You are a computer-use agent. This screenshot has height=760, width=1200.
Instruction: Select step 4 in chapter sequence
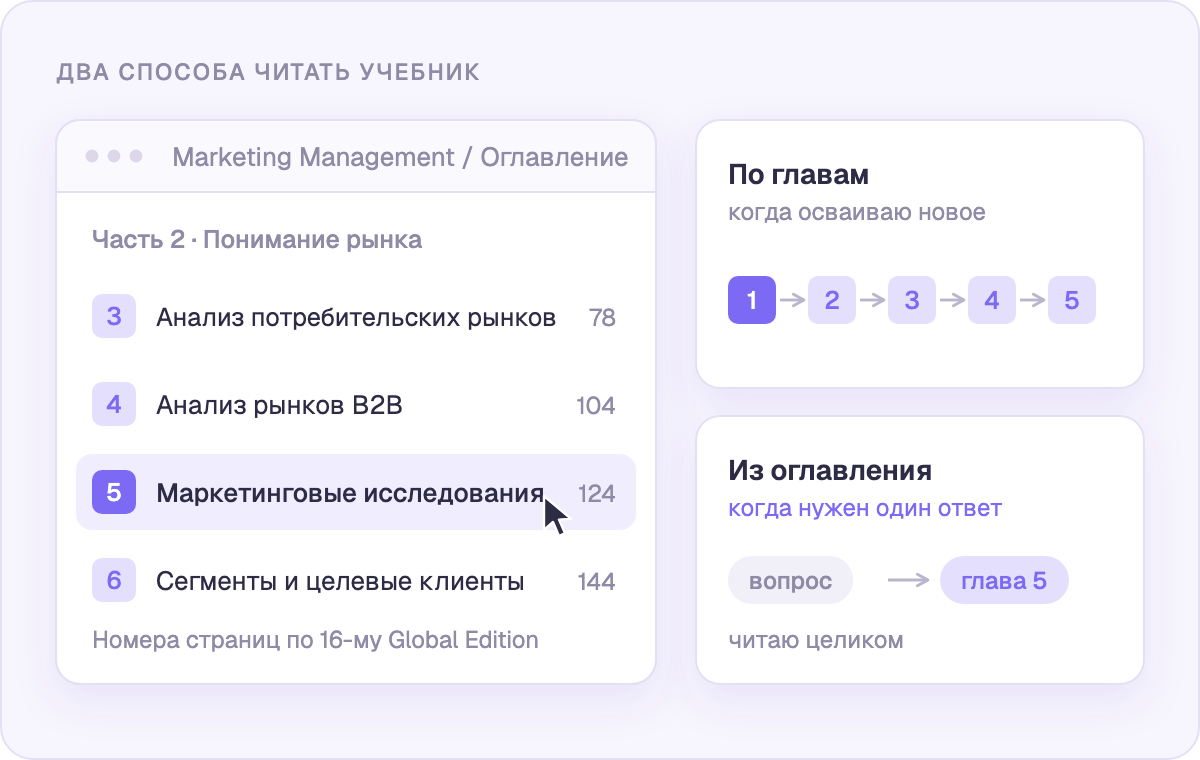click(992, 300)
